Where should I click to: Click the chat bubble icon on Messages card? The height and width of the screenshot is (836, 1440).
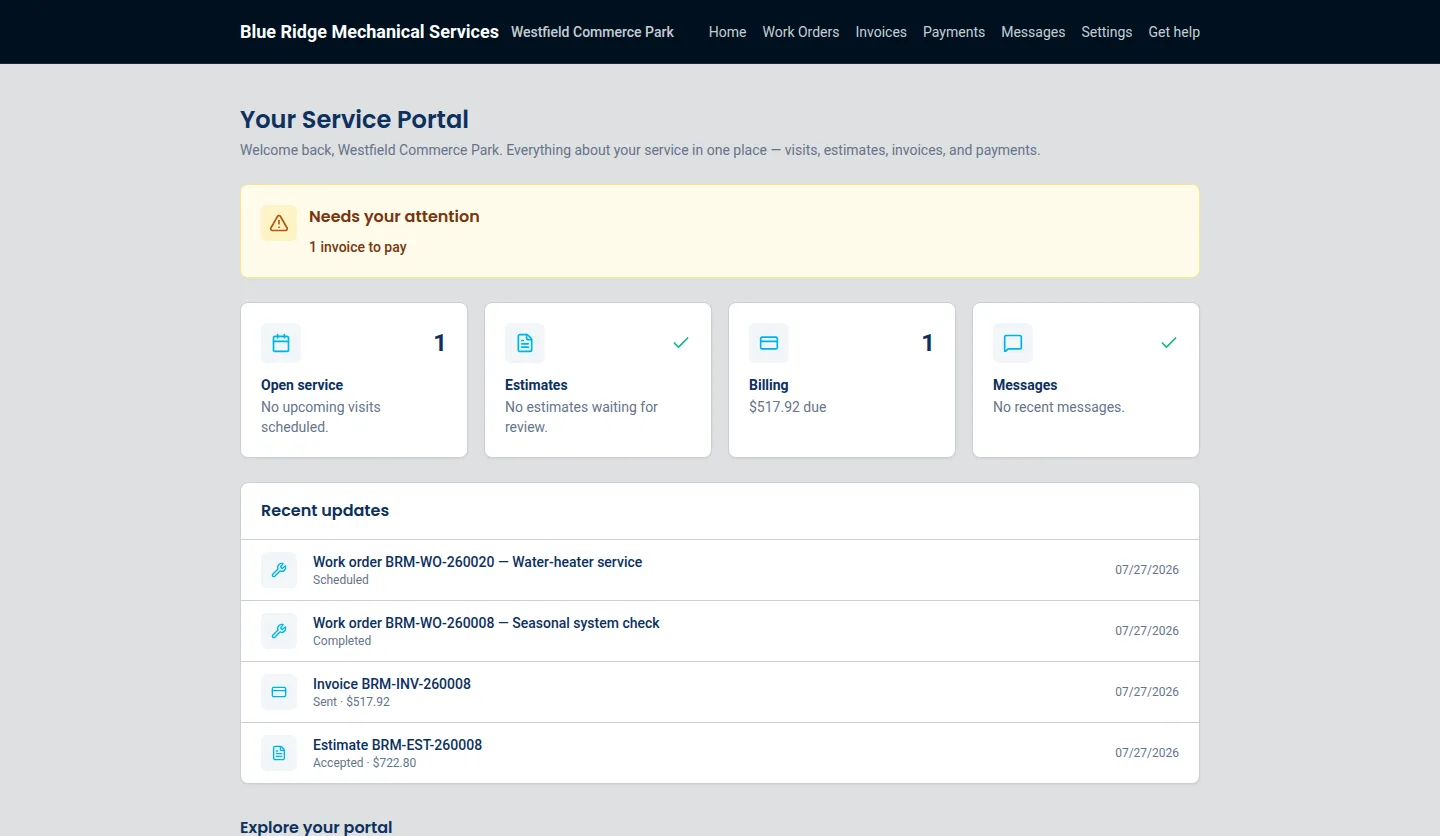coord(1013,343)
